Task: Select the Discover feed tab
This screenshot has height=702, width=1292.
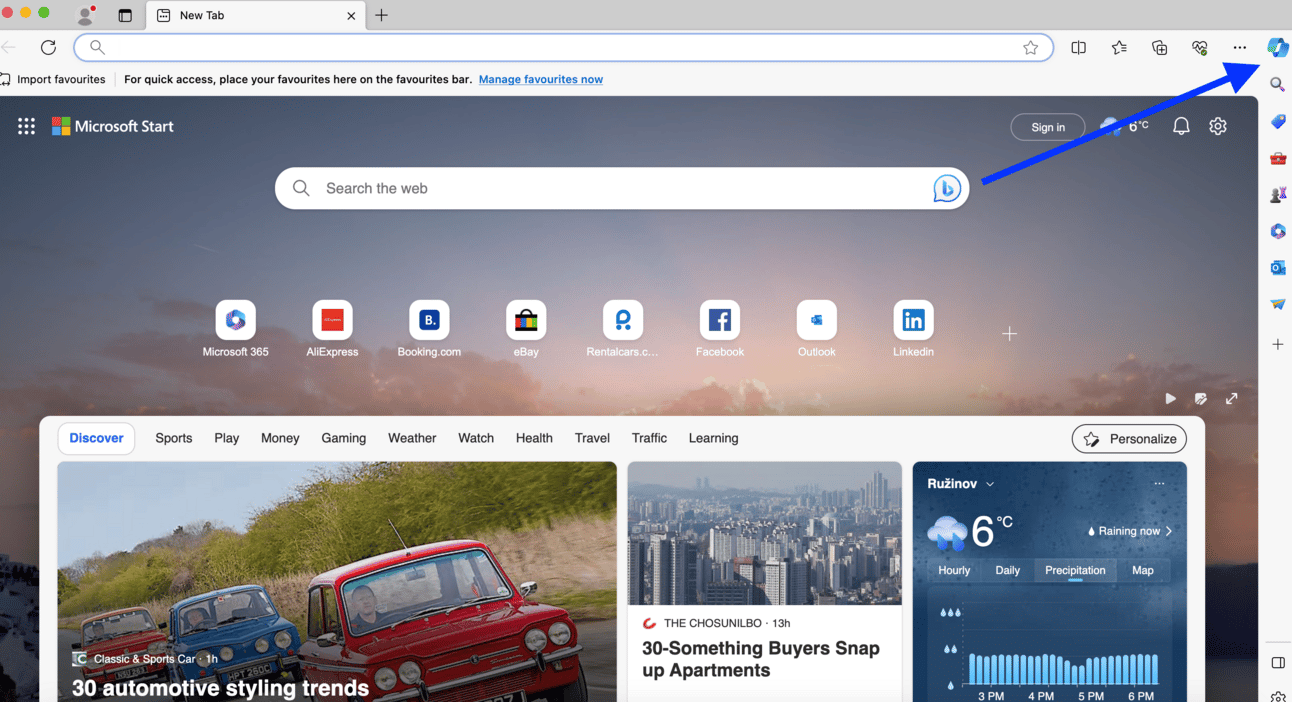Action: [96, 438]
